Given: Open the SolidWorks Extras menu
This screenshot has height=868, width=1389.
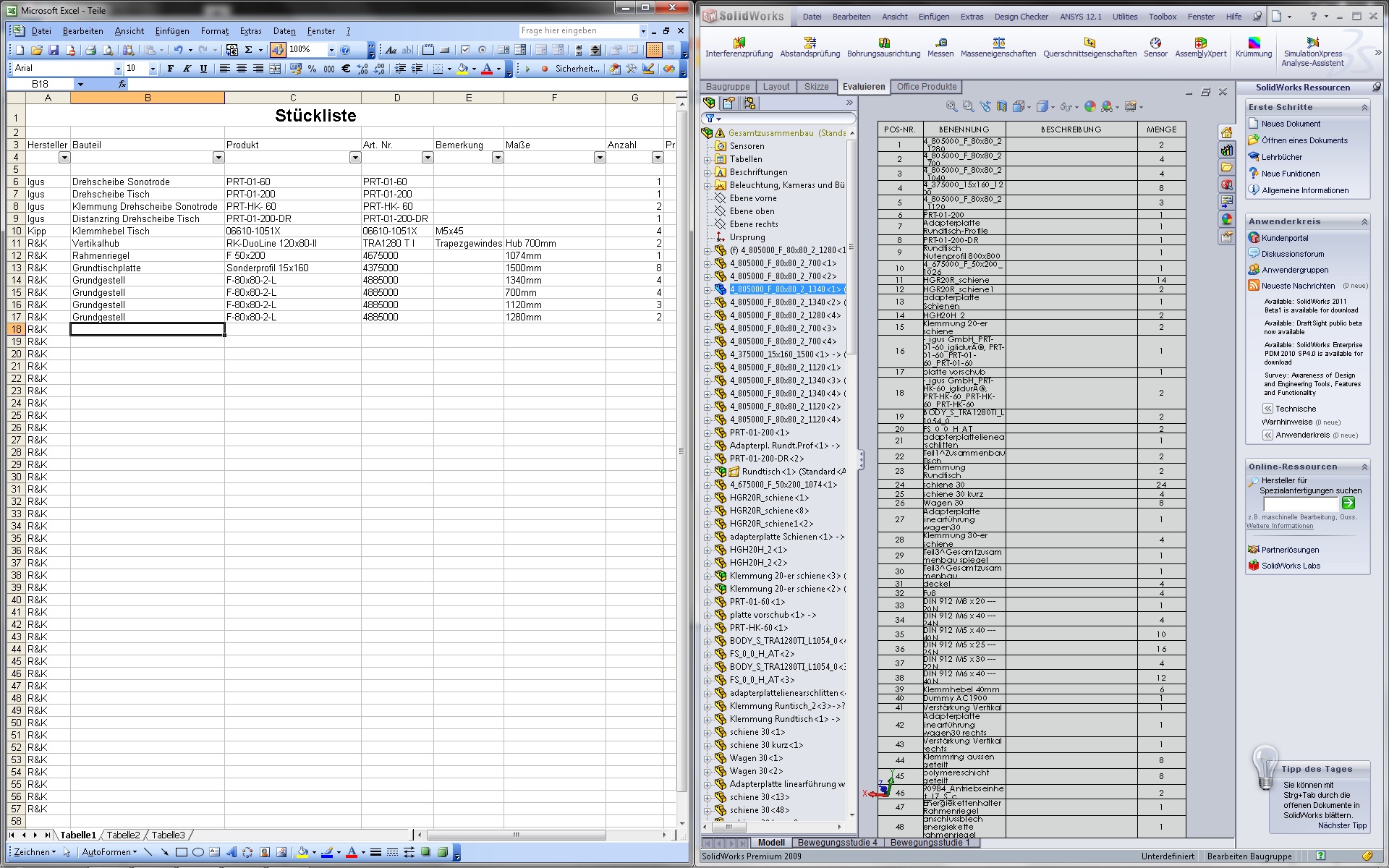Looking at the screenshot, I should [x=972, y=17].
